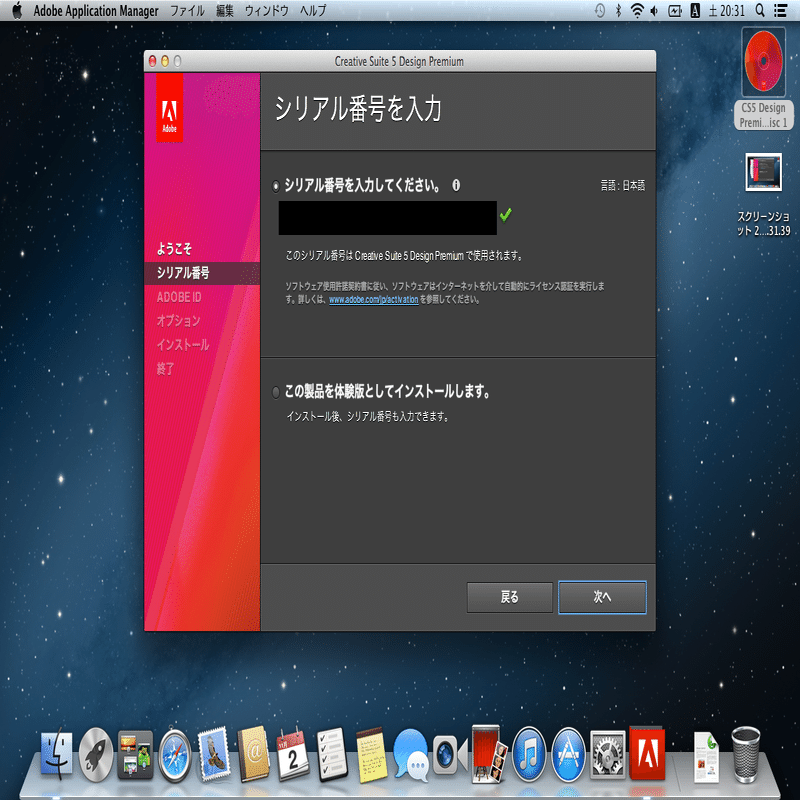Click the 次へ button

[x=602, y=597]
